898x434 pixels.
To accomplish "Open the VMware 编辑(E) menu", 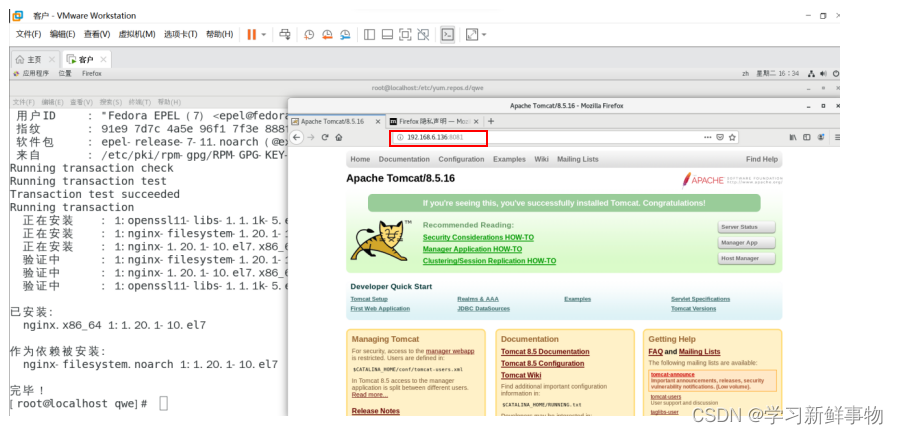I will pos(62,34).
